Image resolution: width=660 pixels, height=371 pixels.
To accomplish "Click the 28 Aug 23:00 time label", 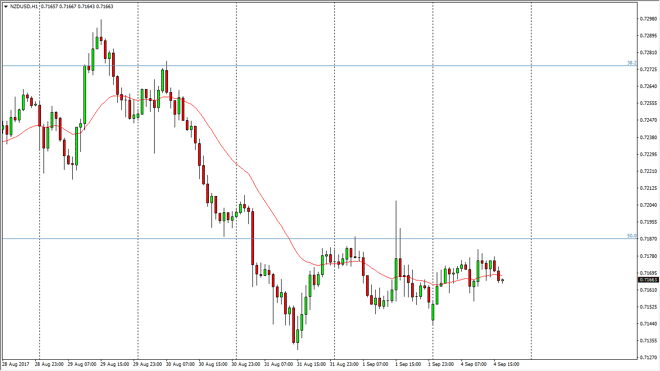I will 49,364.
